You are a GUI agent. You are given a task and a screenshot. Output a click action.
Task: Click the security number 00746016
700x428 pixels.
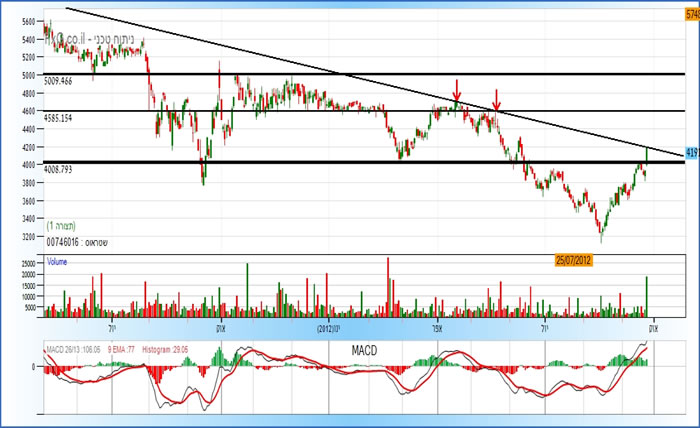pyautogui.click(x=62, y=241)
